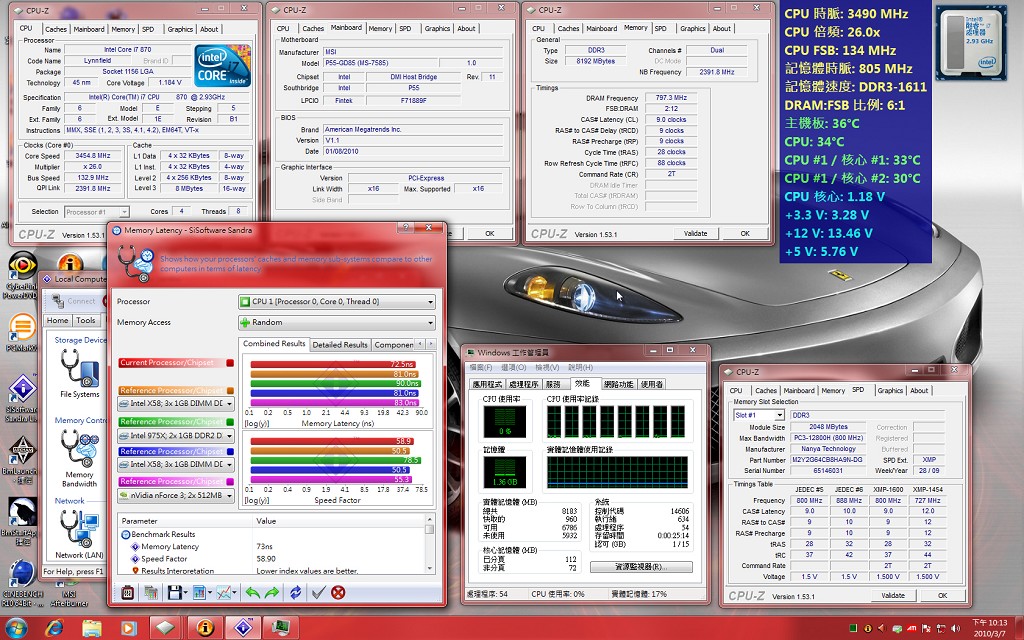
Task: Click the results list scrollbar down arrow
Action: 430,568
